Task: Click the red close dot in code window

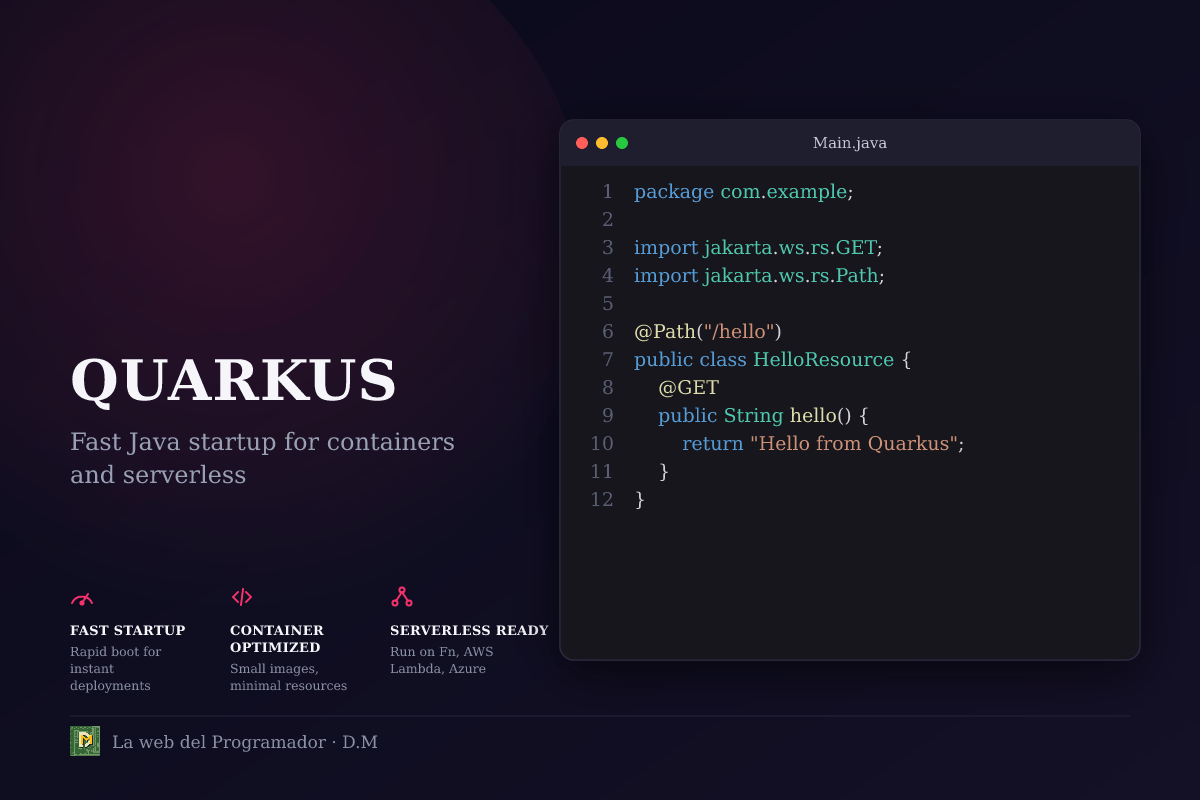Action: tap(582, 143)
